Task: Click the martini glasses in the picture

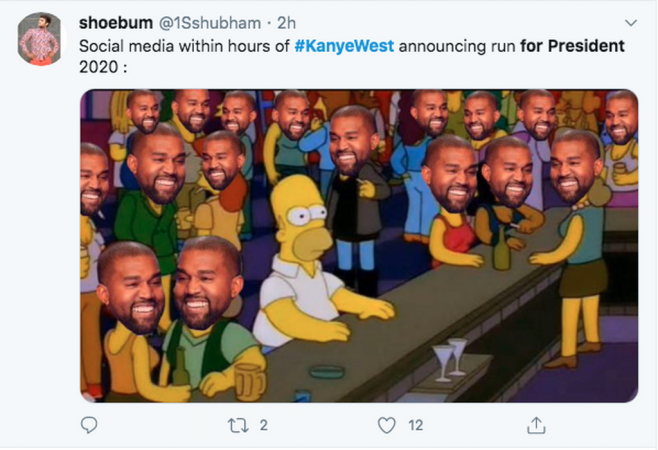Action: click(450, 359)
